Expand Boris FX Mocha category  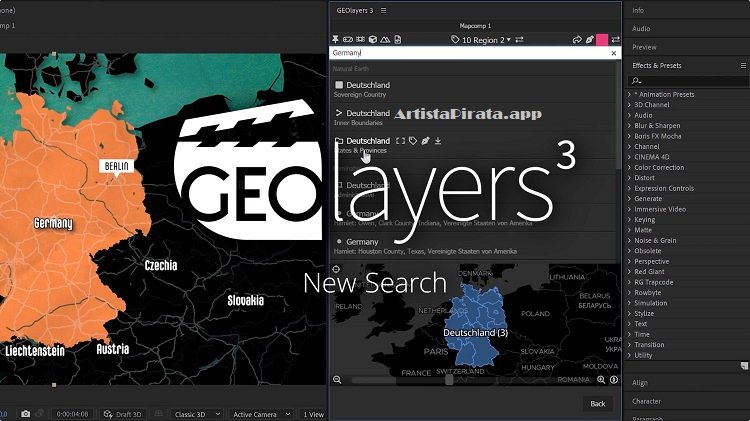[629, 136]
